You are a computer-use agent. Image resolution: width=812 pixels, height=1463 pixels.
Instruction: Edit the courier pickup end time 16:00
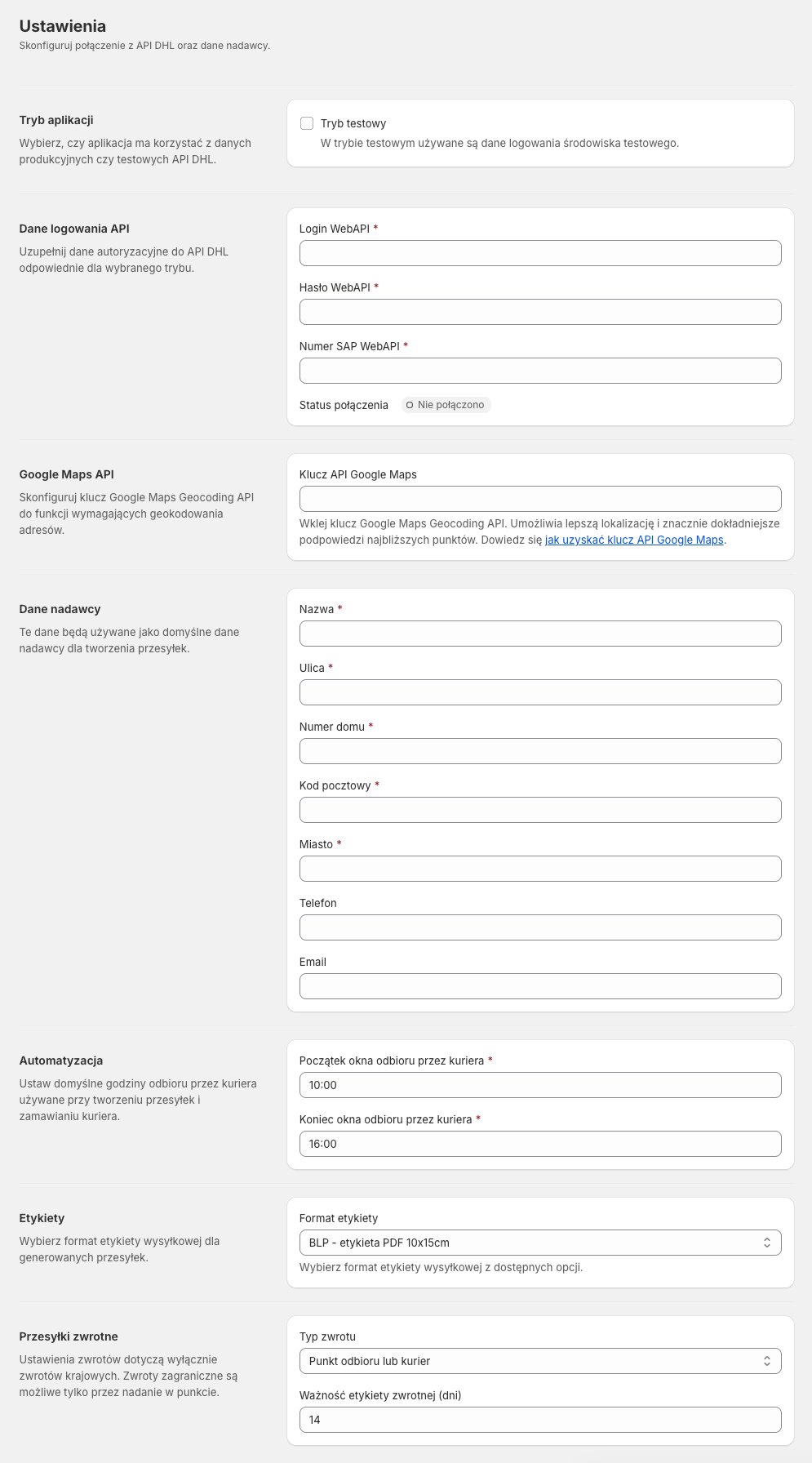tap(539, 1144)
